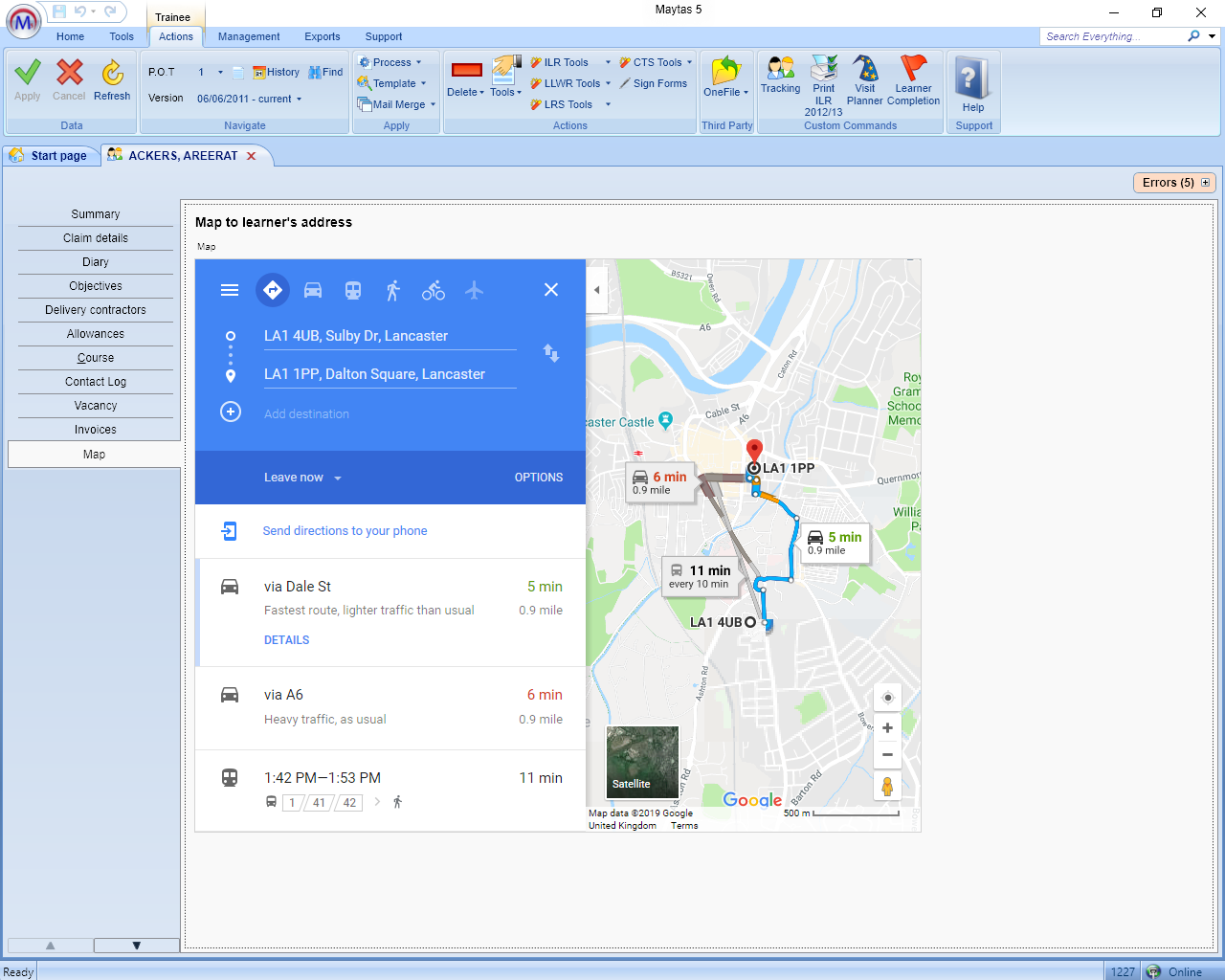Collapse the directions side panel
The width and height of the screenshot is (1225, 980).
(597, 290)
